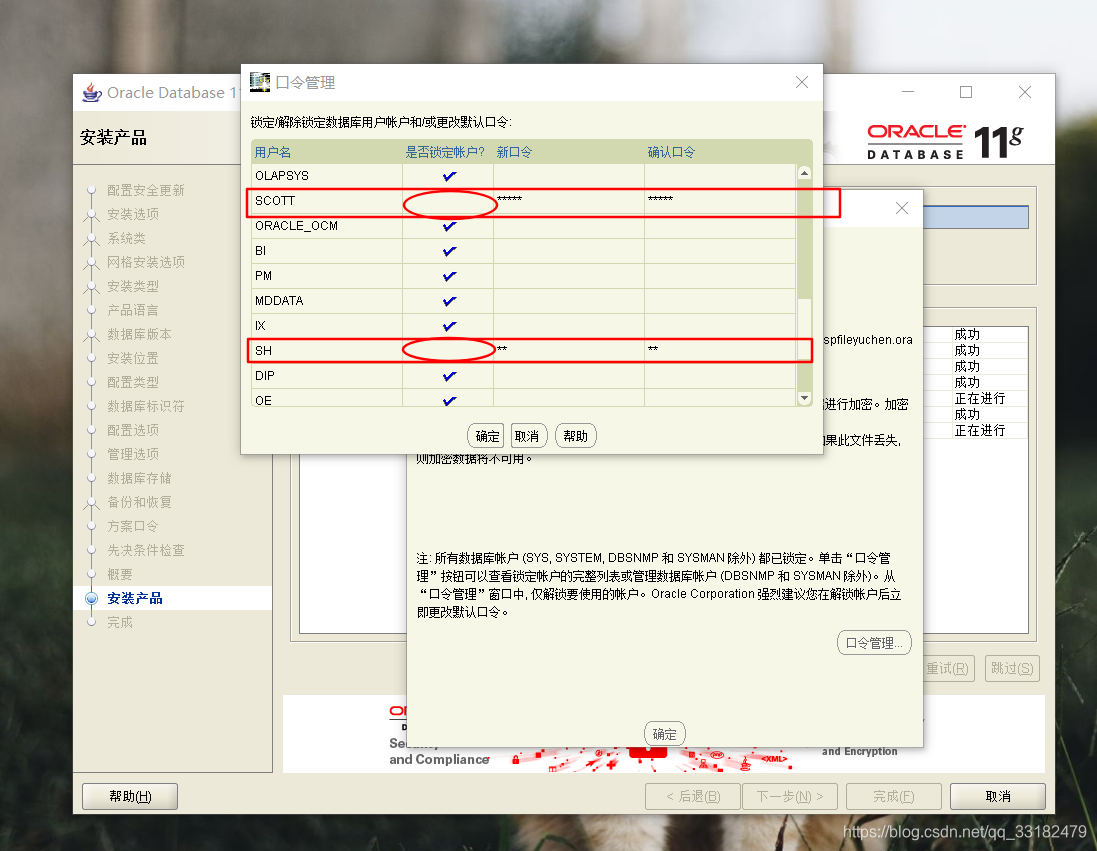Toggle the lock checkmark for OLAPSYS account

click(449, 176)
